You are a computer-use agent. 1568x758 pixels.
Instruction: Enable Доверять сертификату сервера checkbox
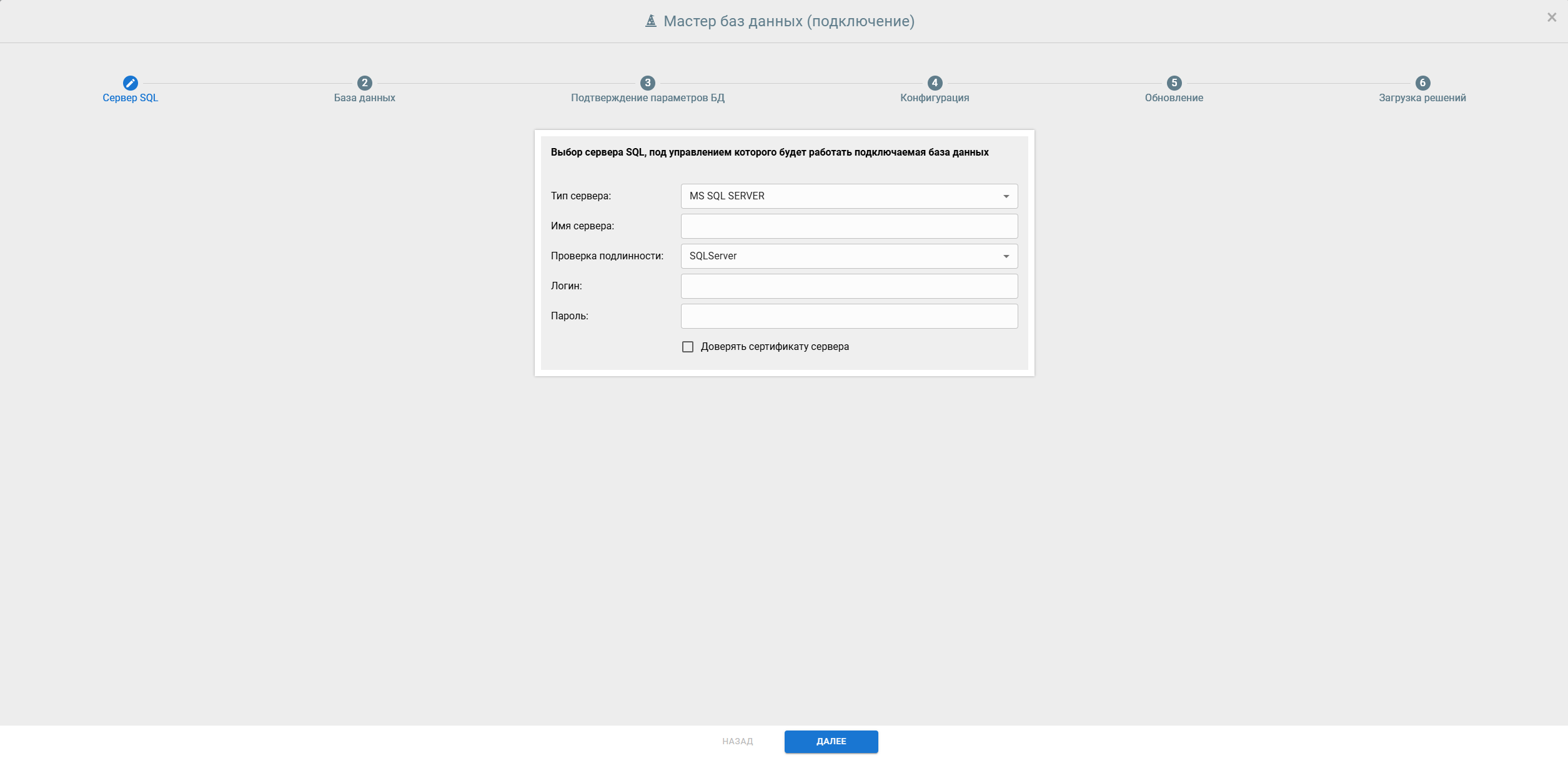pyautogui.click(x=688, y=346)
